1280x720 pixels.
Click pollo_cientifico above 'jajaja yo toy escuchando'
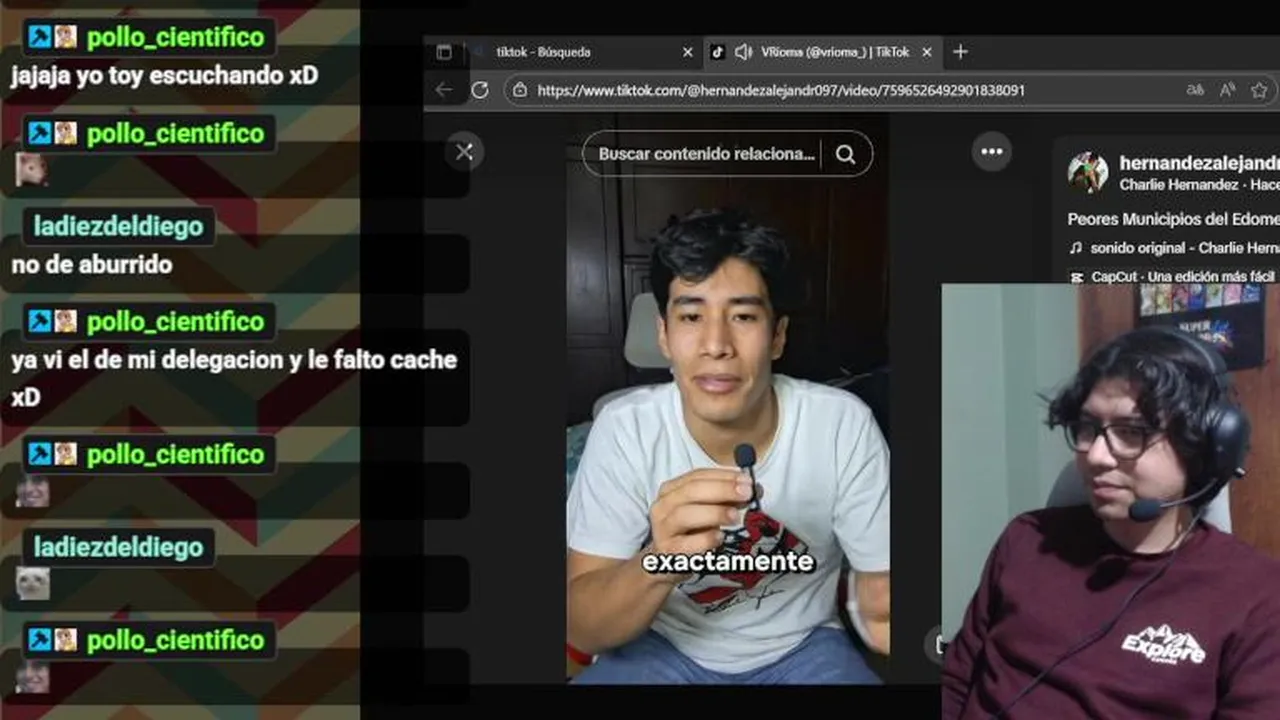(x=175, y=38)
